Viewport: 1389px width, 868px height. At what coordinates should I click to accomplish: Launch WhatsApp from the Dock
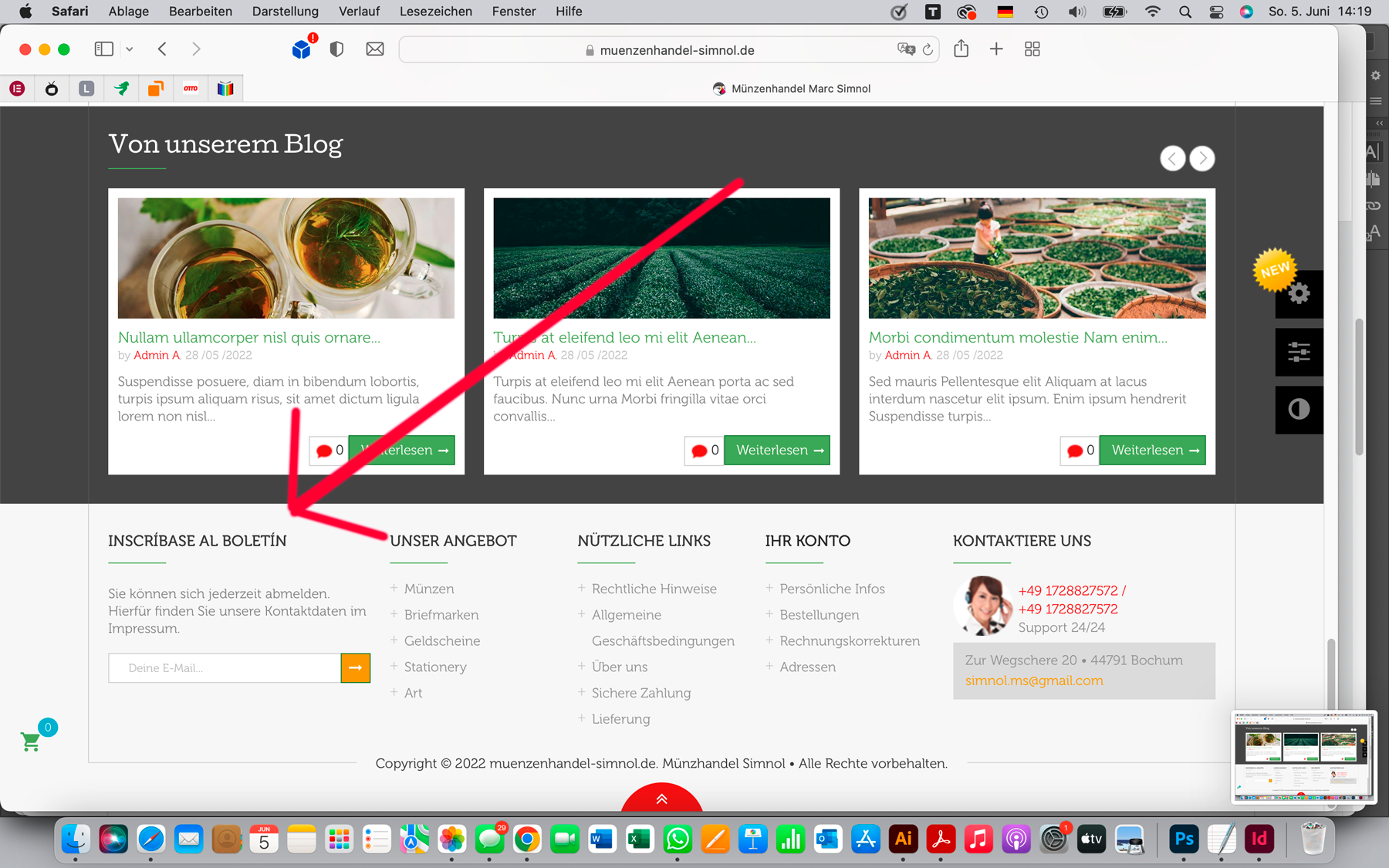click(x=678, y=839)
